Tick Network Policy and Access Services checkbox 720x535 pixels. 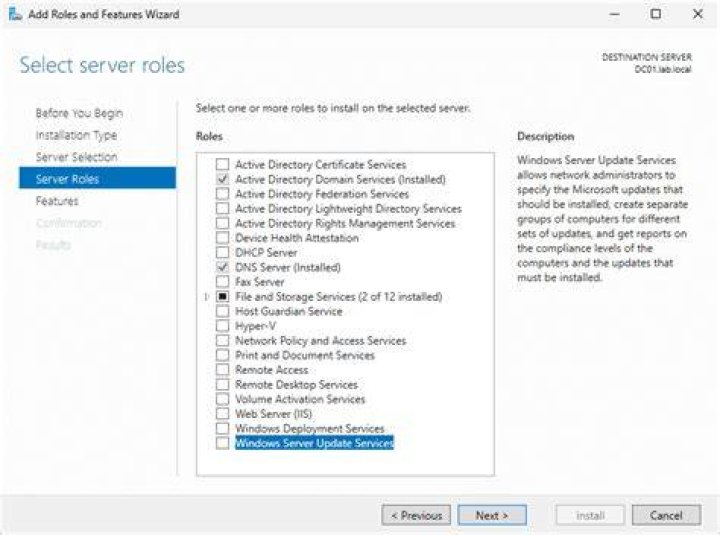[x=222, y=341]
